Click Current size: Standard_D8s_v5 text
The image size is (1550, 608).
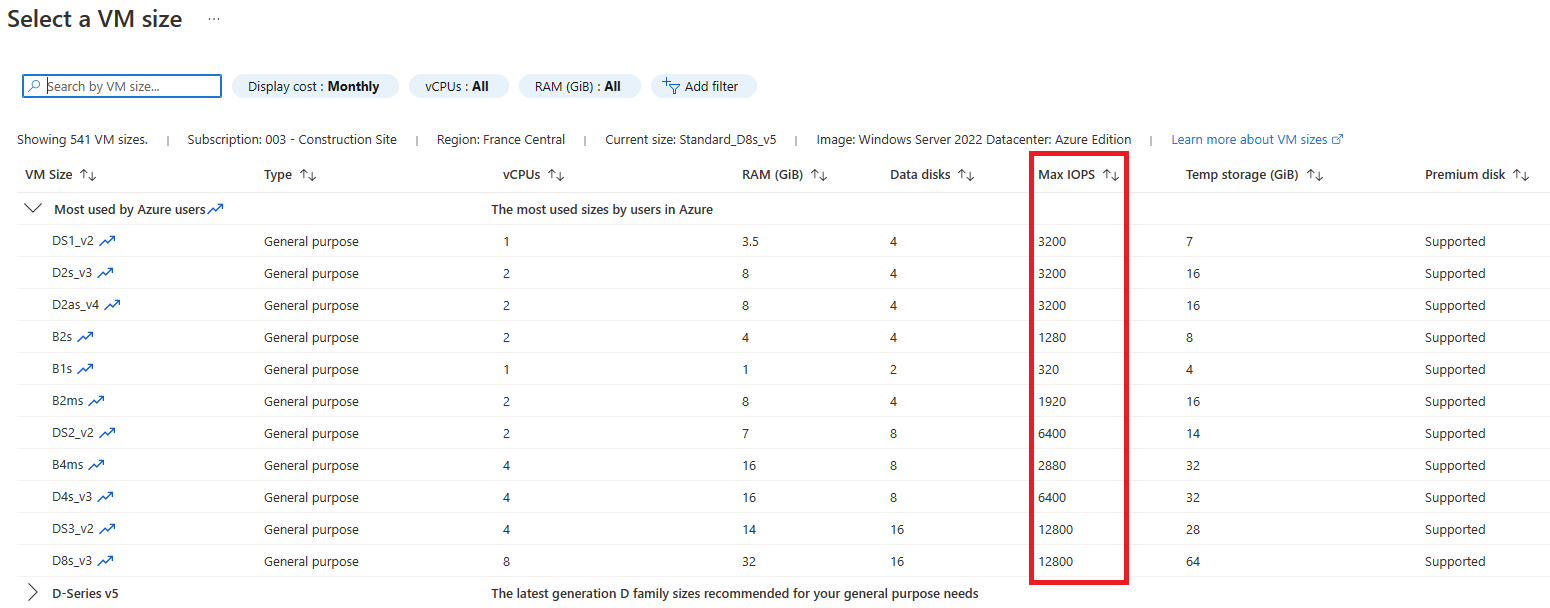691,139
